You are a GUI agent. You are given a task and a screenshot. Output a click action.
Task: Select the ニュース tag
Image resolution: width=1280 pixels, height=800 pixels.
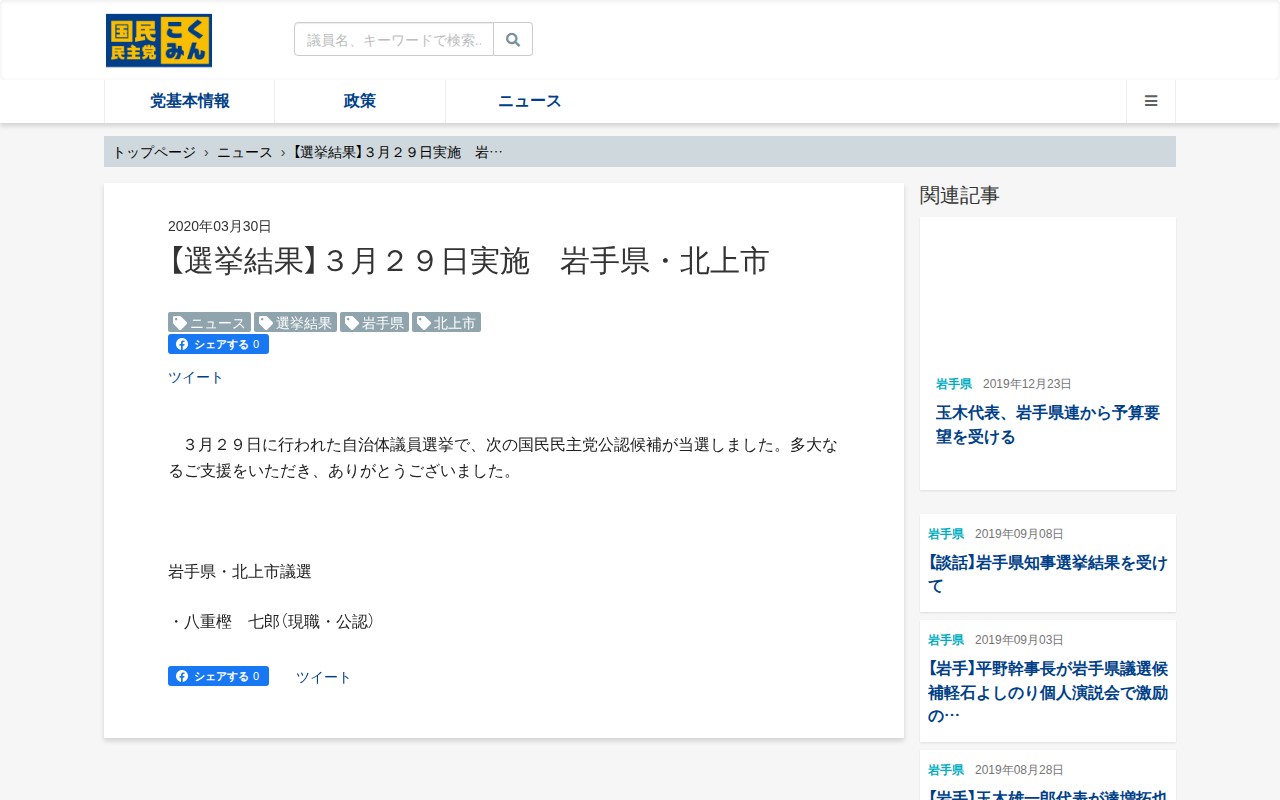(209, 322)
